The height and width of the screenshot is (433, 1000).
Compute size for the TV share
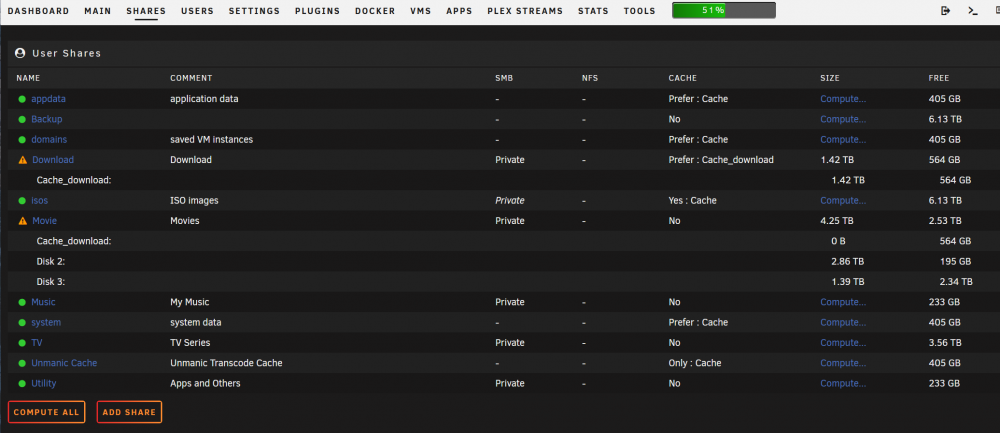point(843,342)
